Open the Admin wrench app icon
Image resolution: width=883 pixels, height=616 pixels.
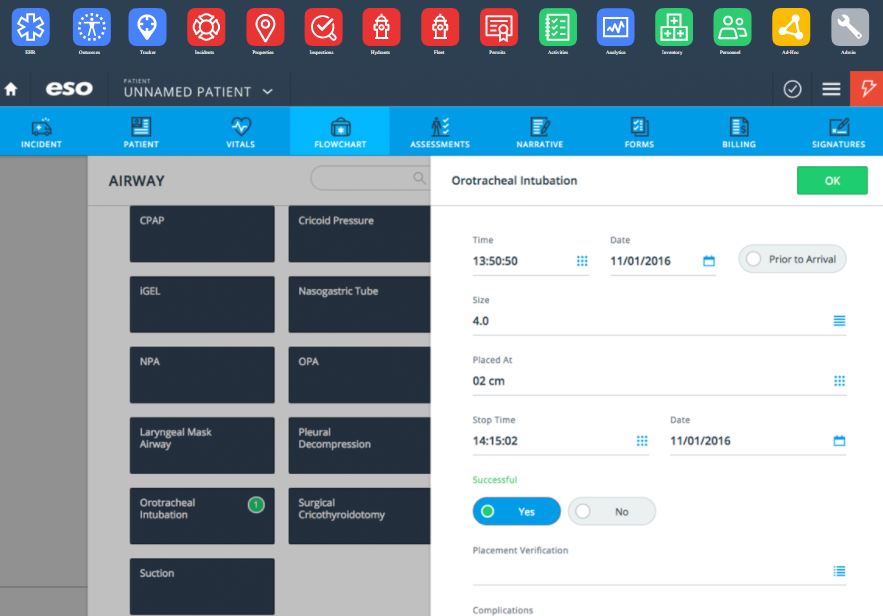(850, 27)
